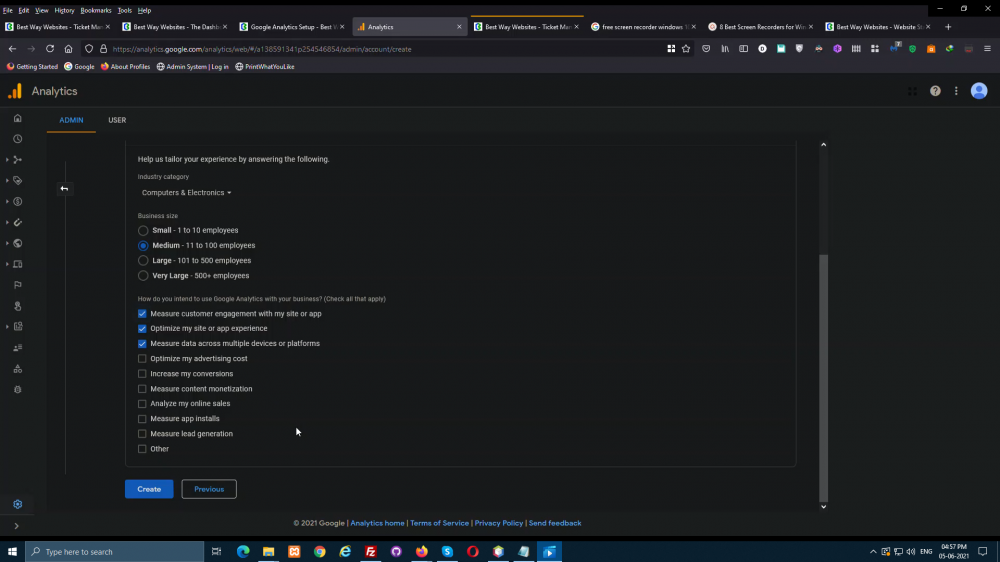Image resolution: width=1000 pixels, height=562 pixels.
Task: Open Terms of Service footer link
Action: pos(439,523)
